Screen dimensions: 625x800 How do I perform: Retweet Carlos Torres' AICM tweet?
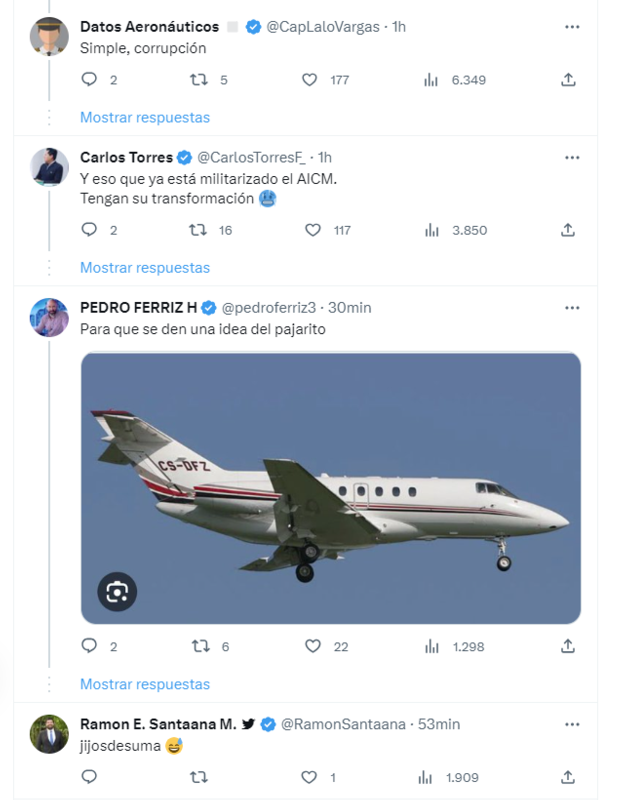199,230
